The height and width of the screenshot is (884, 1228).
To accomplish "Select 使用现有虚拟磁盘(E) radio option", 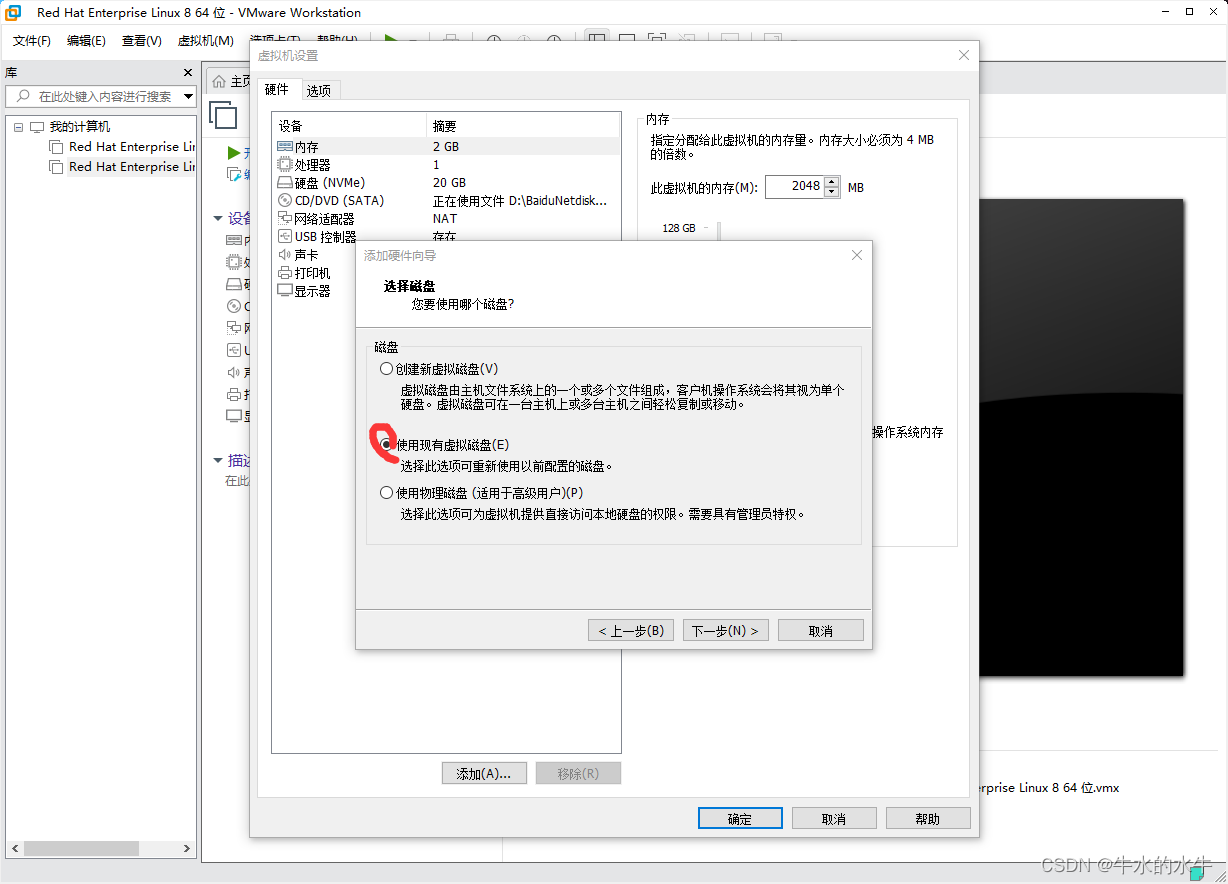I will pyautogui.click(x=387, y=444).
